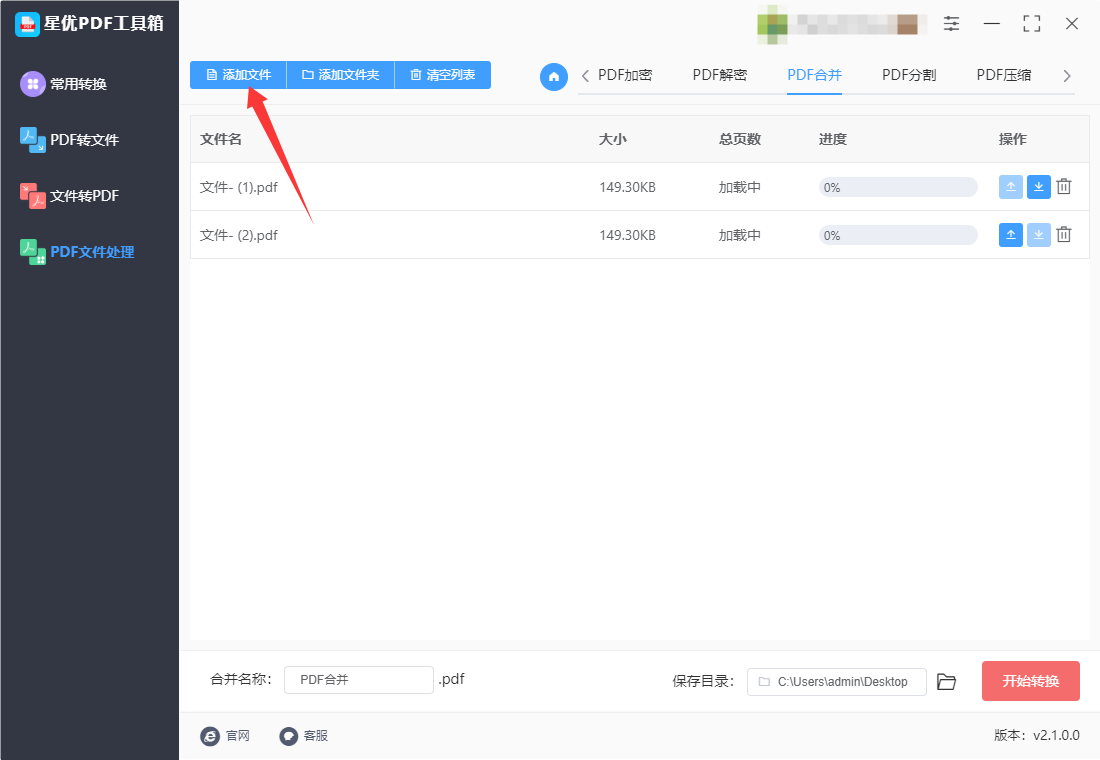This screenshot has height=760, width=1100.
Task: Open the PDF转文件 sidebar section
Action: coord(69,140)
